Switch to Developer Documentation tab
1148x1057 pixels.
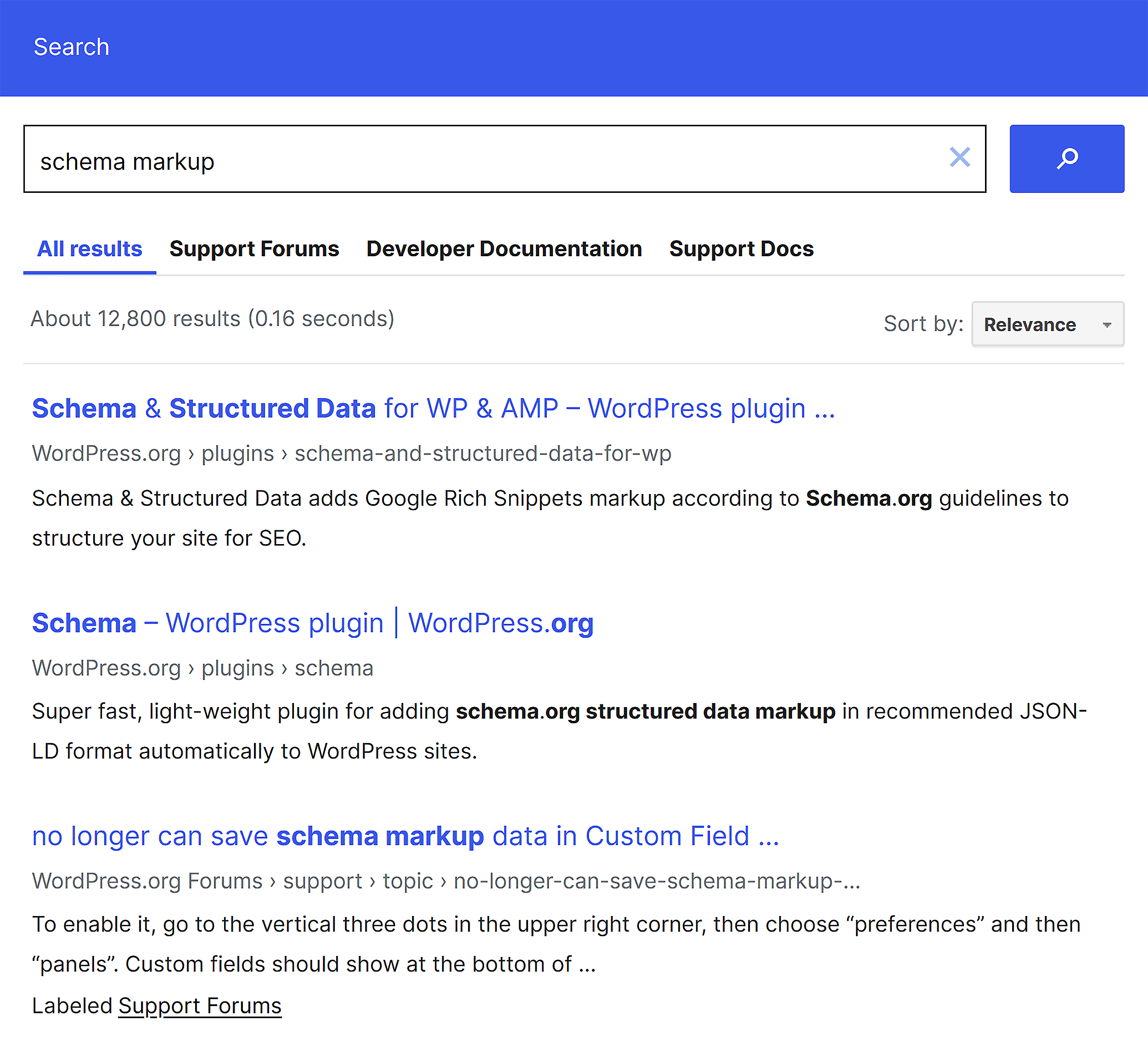(503, 249)
